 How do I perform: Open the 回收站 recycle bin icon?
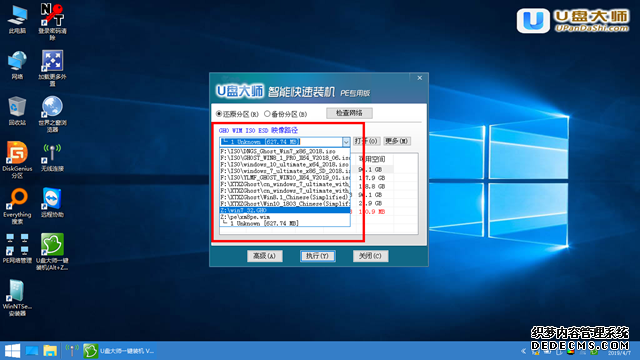(17, 111)
